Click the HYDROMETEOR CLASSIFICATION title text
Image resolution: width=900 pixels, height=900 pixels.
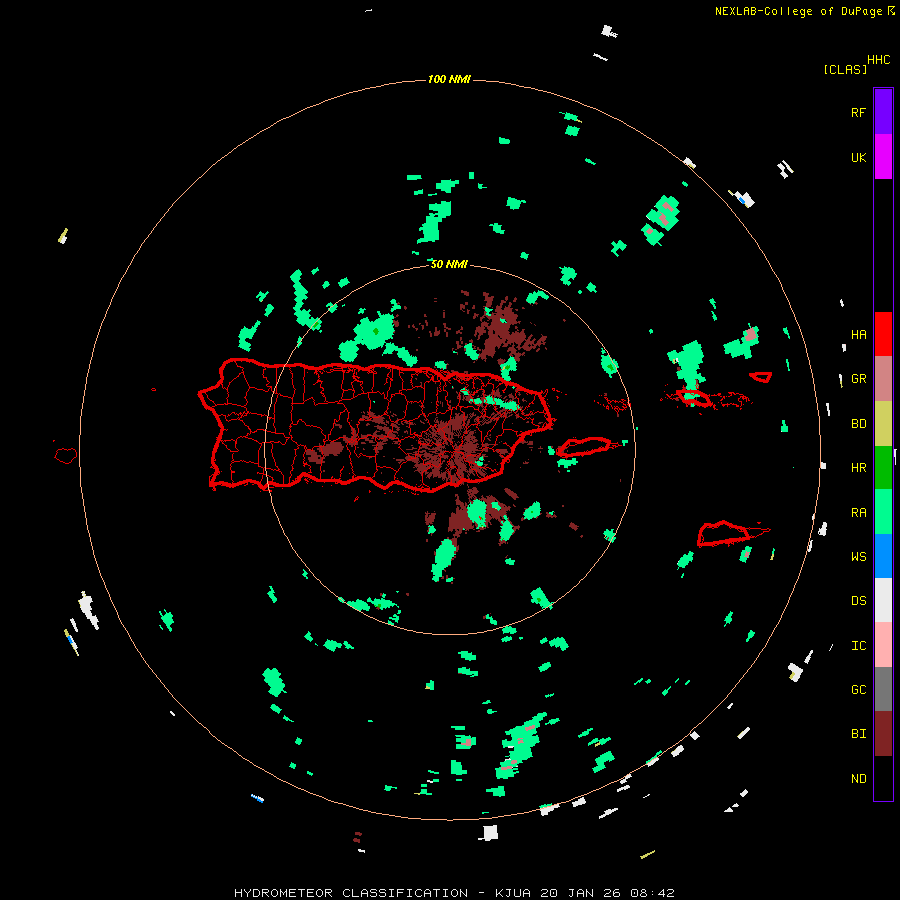pyautogui.click(x=350, y=893)
